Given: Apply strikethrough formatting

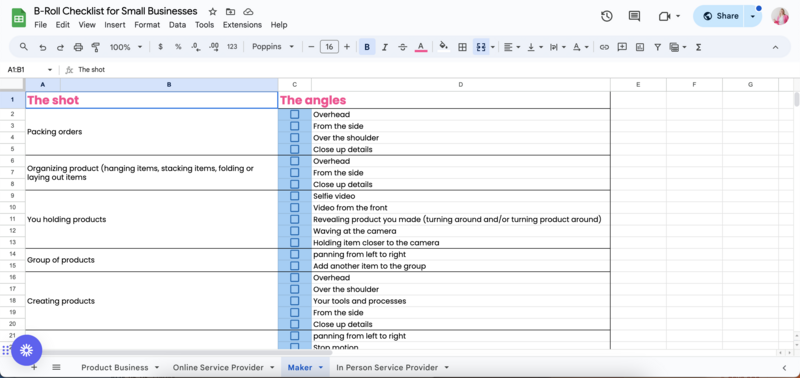Looking at the screenshot, I should pyautogui.click(x=403, y=47).
